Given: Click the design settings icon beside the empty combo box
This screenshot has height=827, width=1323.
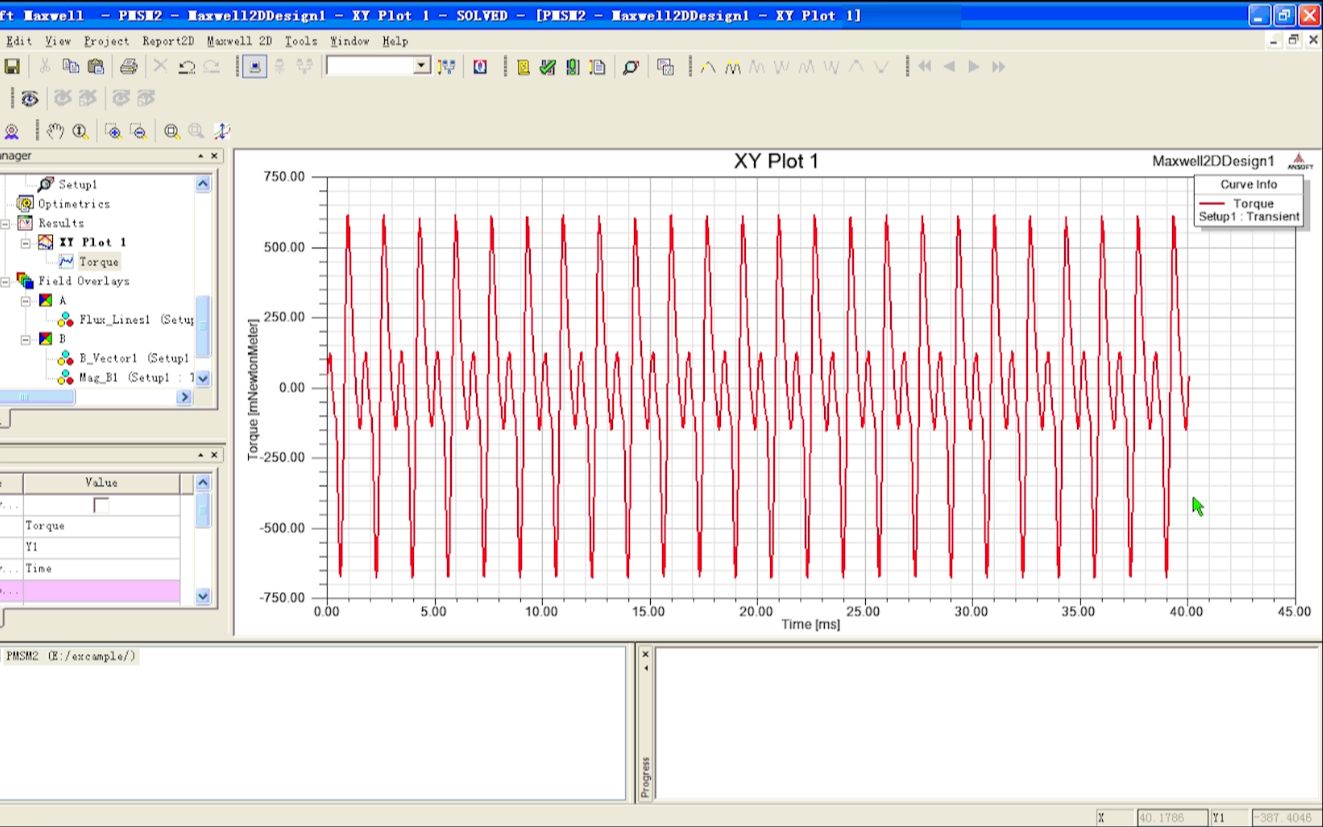Looking at the screenshot, I should click(446, 67).
